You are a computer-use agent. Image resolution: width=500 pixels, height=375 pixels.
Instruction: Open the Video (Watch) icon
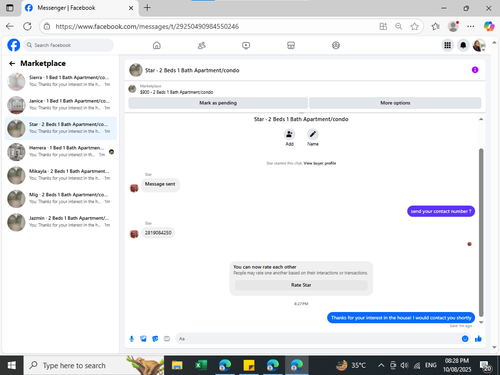(x=246, y=45)
